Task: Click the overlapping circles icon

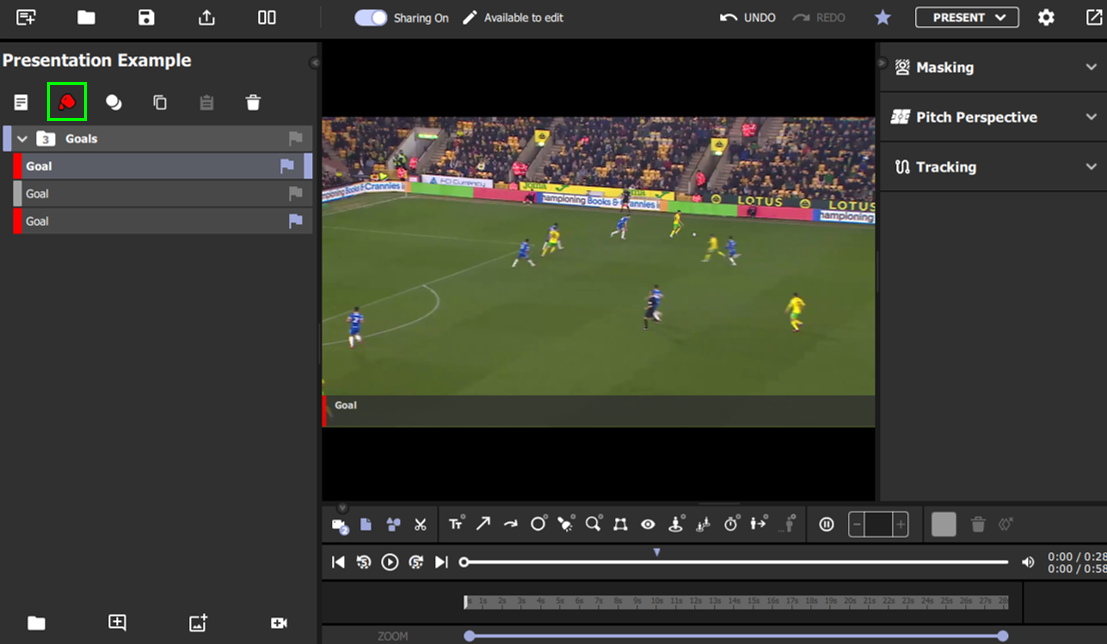Action: [x=114, y=102]
